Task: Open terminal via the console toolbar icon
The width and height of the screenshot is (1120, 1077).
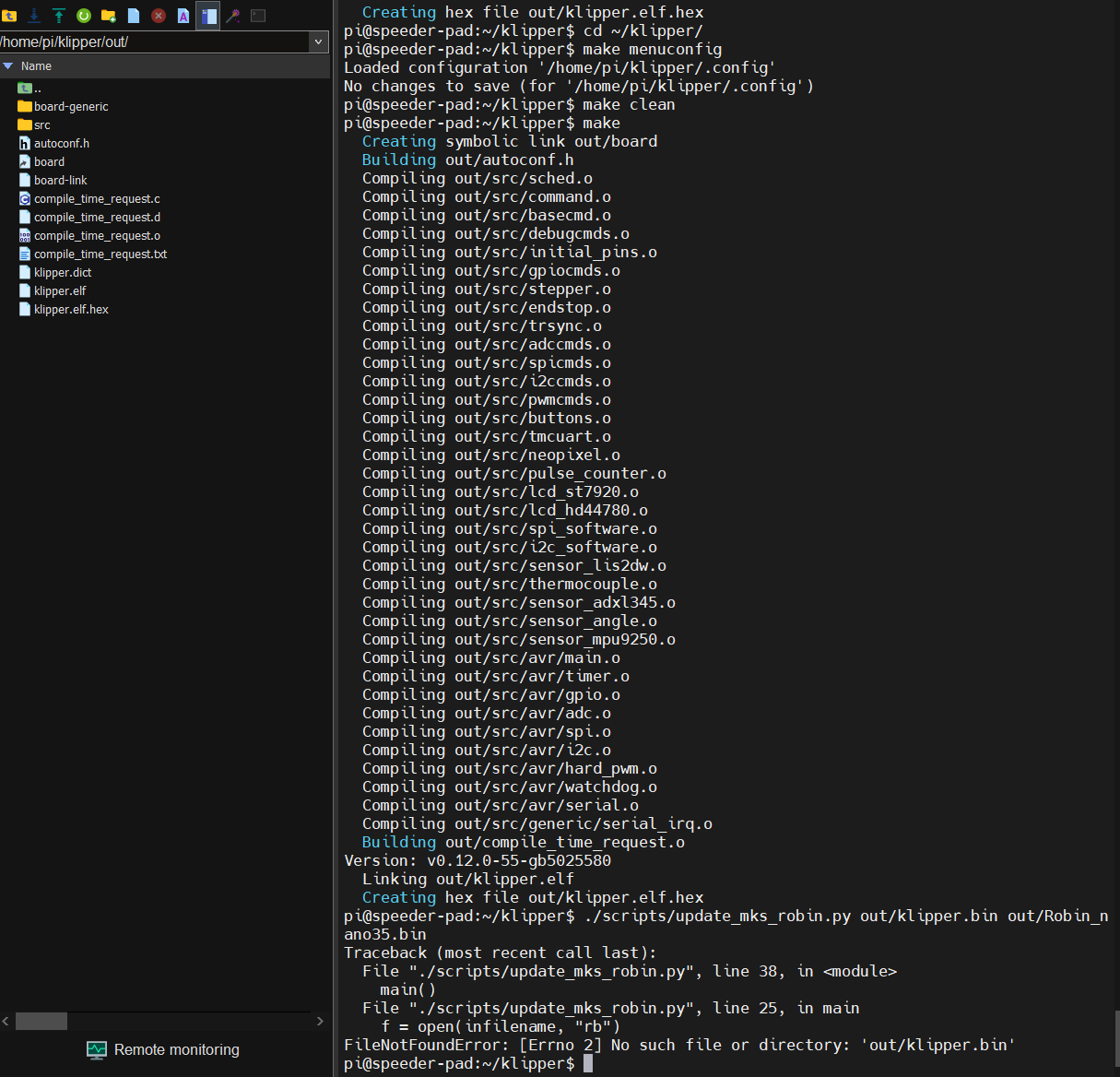Action: [258, 16]
